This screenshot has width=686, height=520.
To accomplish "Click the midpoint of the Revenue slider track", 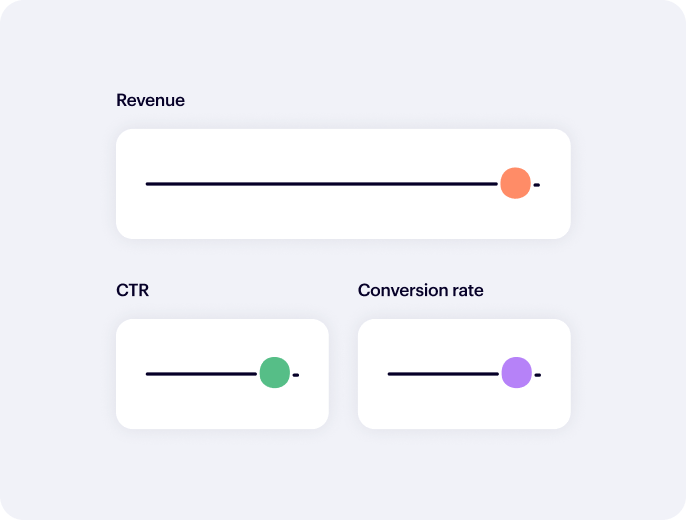I will tap(343, 184).
